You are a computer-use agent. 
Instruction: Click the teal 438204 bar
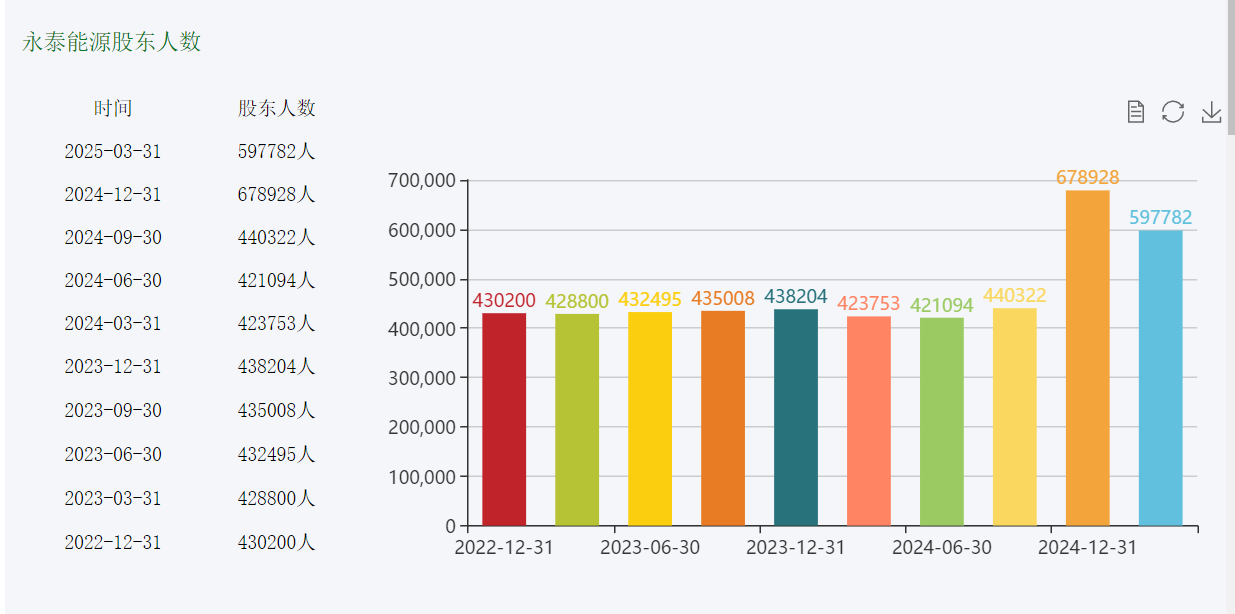coord(796,417)
